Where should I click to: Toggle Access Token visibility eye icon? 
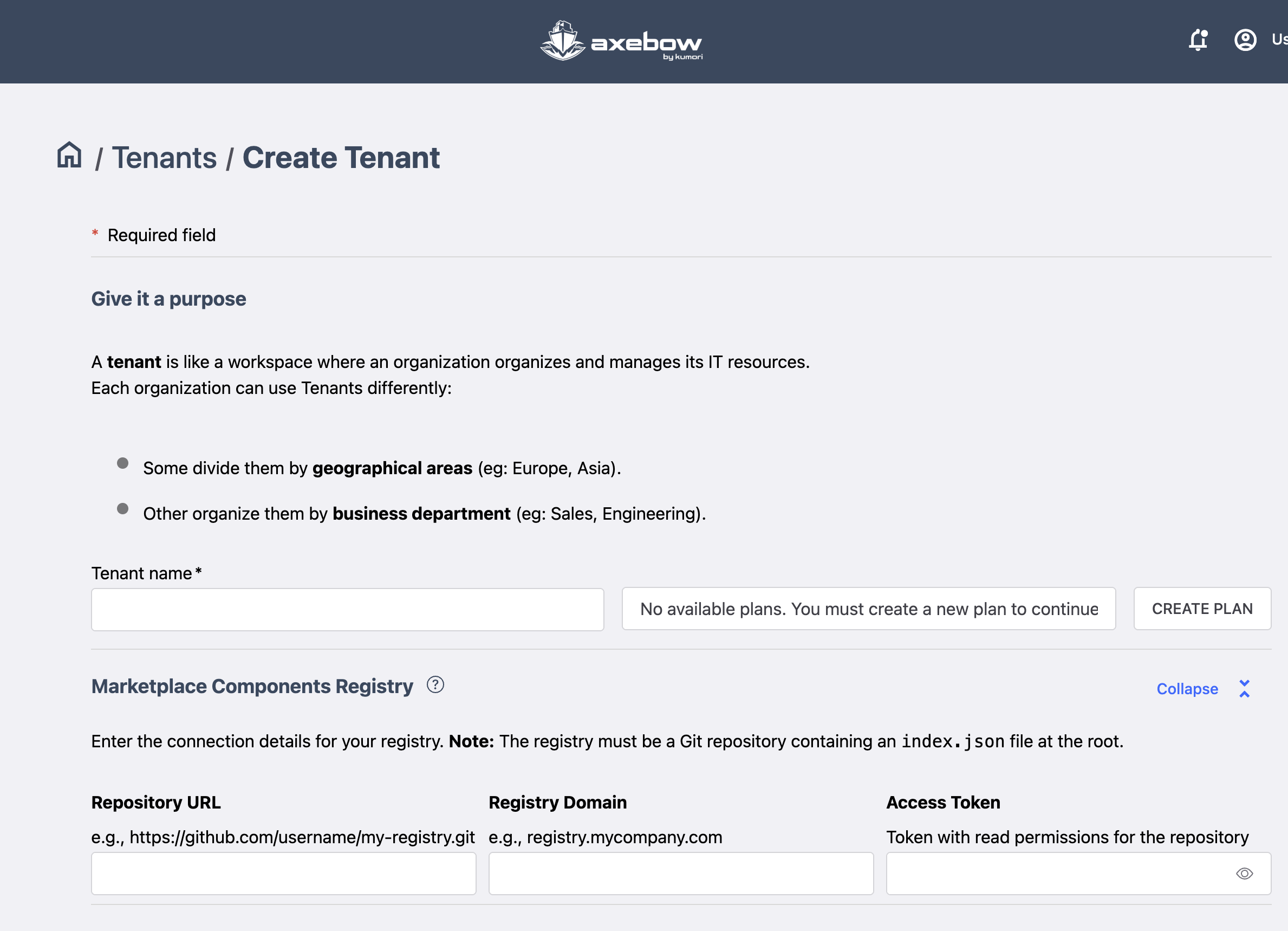[1244, 874]
